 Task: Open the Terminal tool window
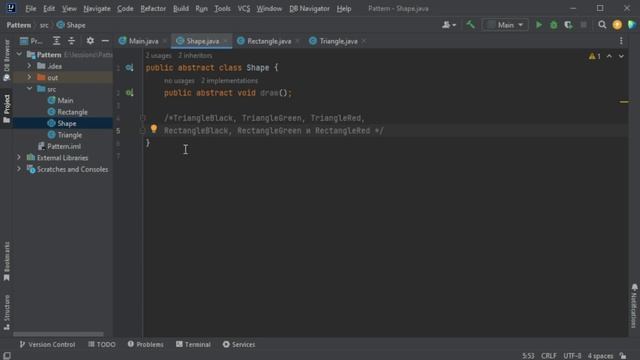[193, 344]
